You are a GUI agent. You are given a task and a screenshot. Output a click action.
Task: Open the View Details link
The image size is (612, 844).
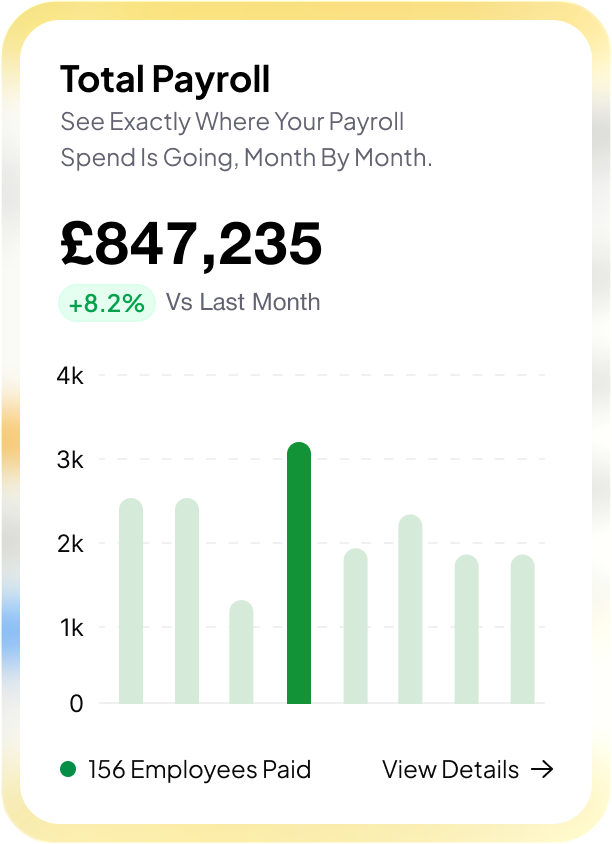point(451,769)
